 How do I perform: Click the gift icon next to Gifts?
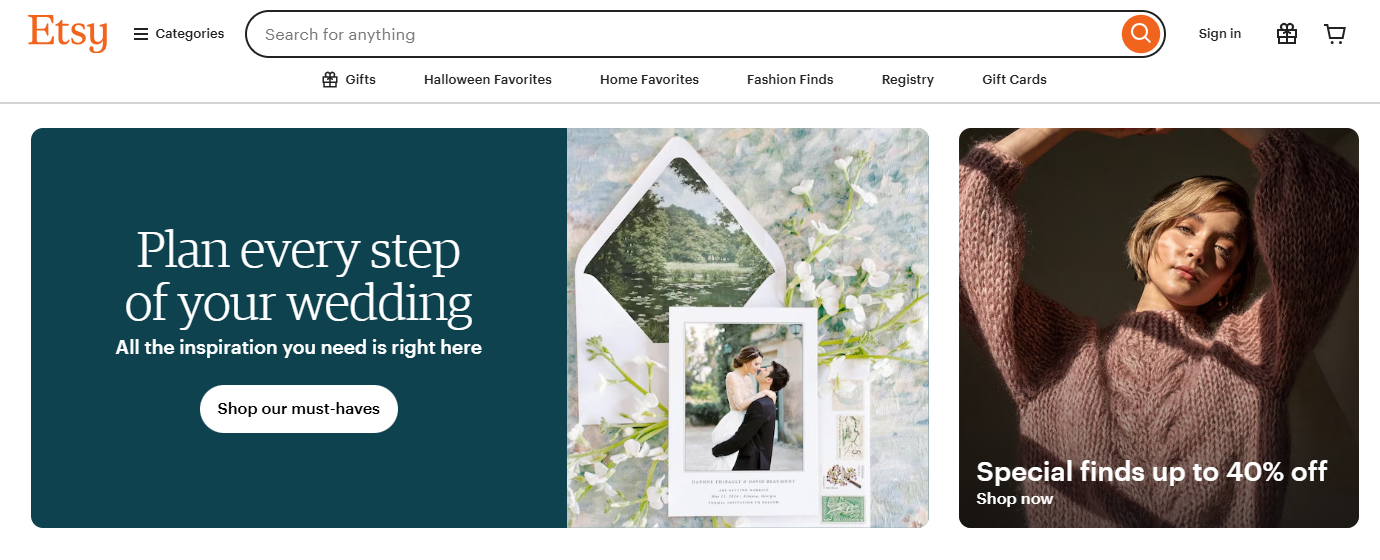pos(330,80)
